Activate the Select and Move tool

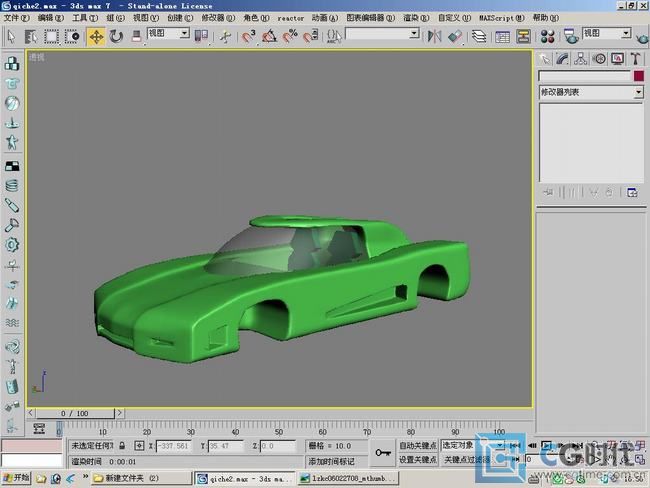tap(96, 36)
